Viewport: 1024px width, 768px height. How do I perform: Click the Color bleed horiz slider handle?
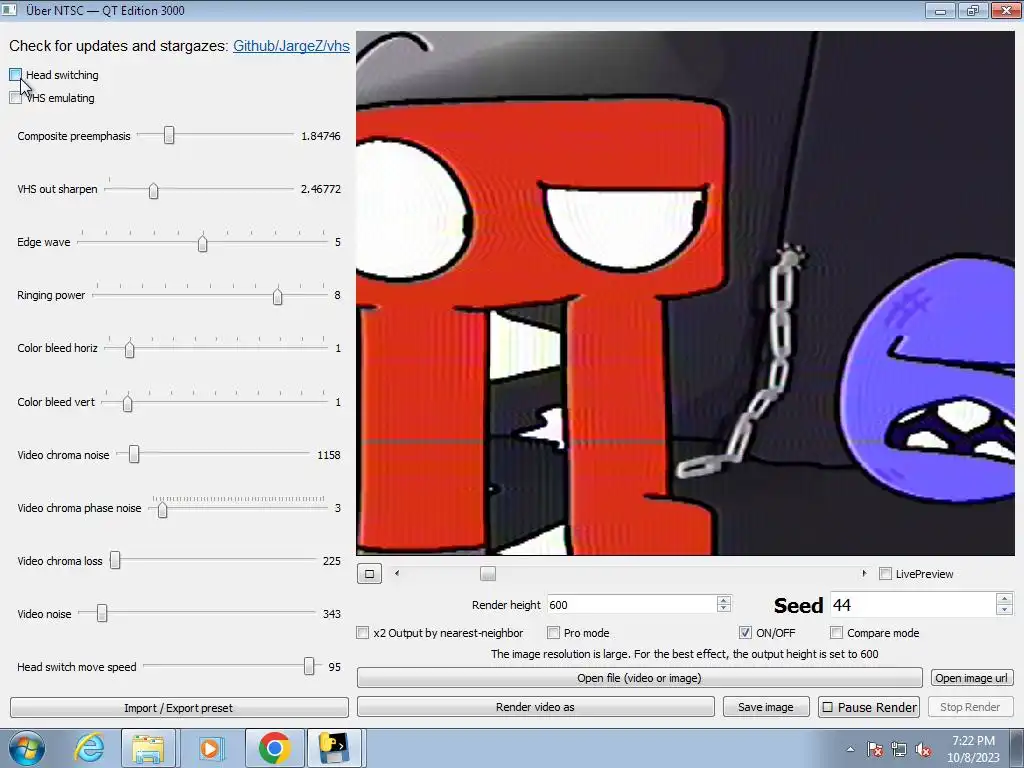click(x=129, y=349)
